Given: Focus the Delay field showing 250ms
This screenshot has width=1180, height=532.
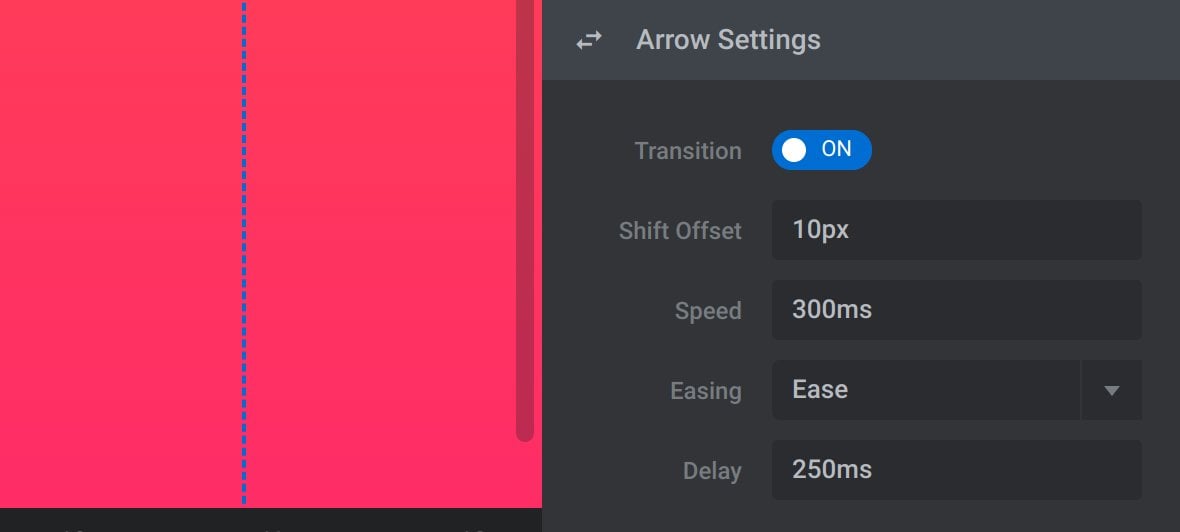Looking at the screenshot, I should [x=956, y=470].
